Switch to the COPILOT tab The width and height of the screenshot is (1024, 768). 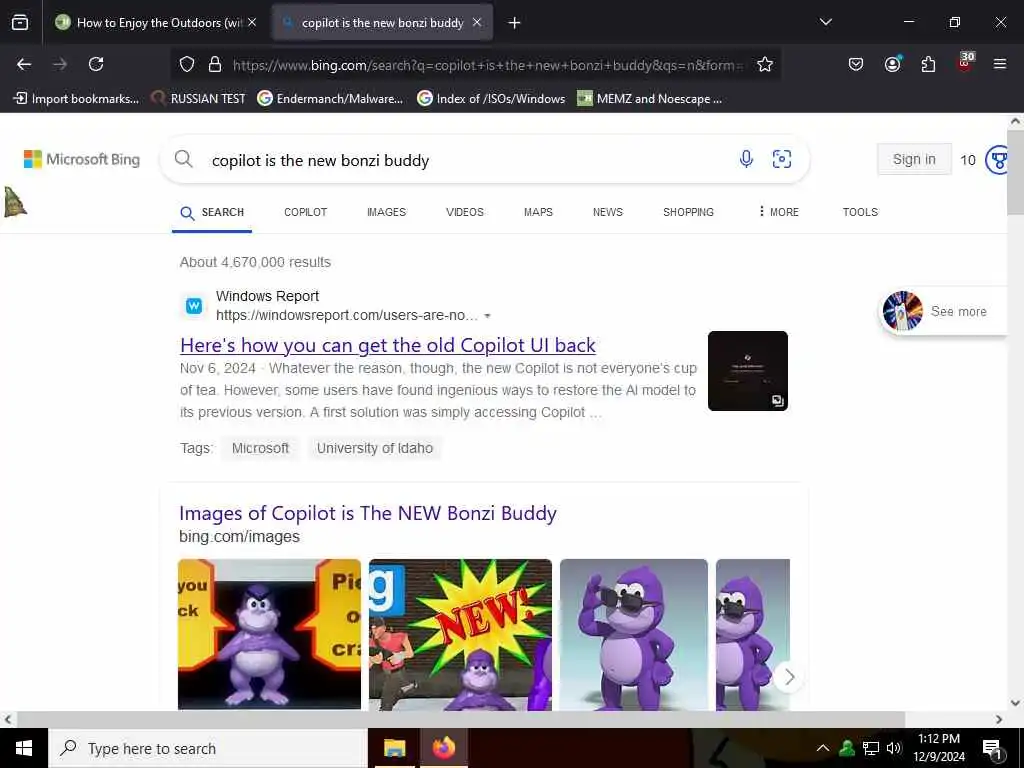click(x=306, y=212)
